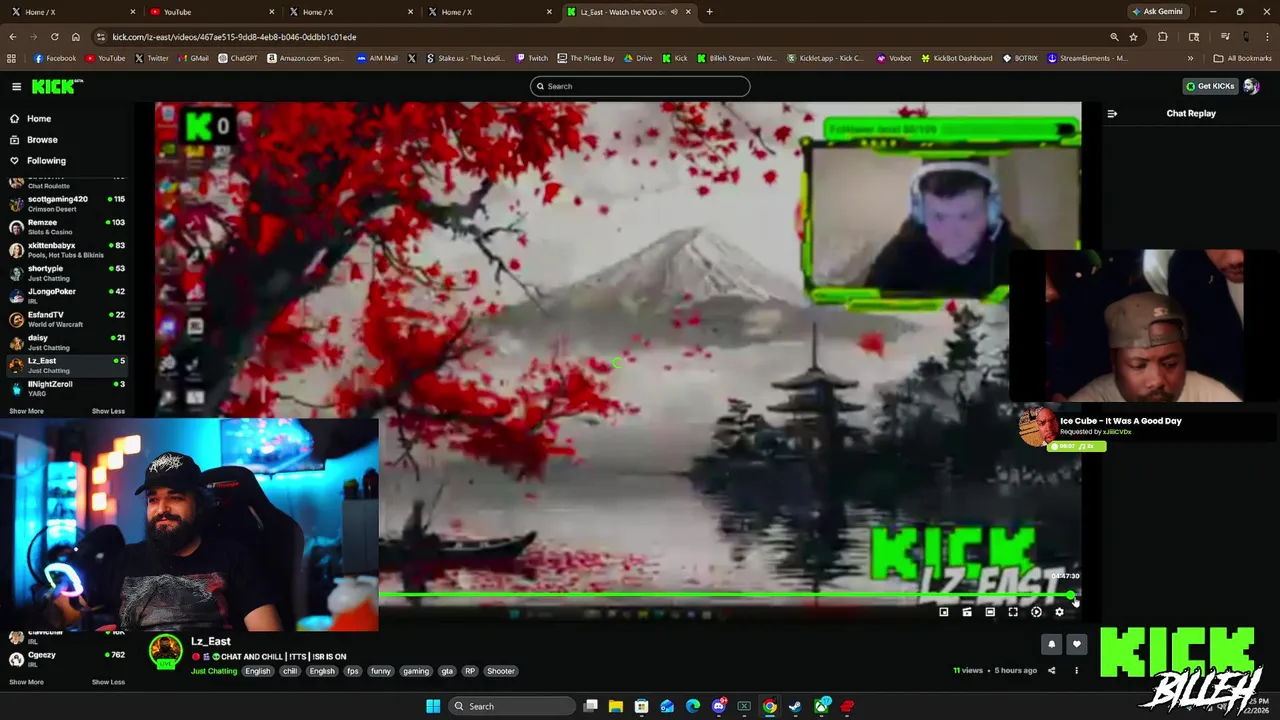
Task: Open the Twitch bookmark
Action: click(532, 58)
